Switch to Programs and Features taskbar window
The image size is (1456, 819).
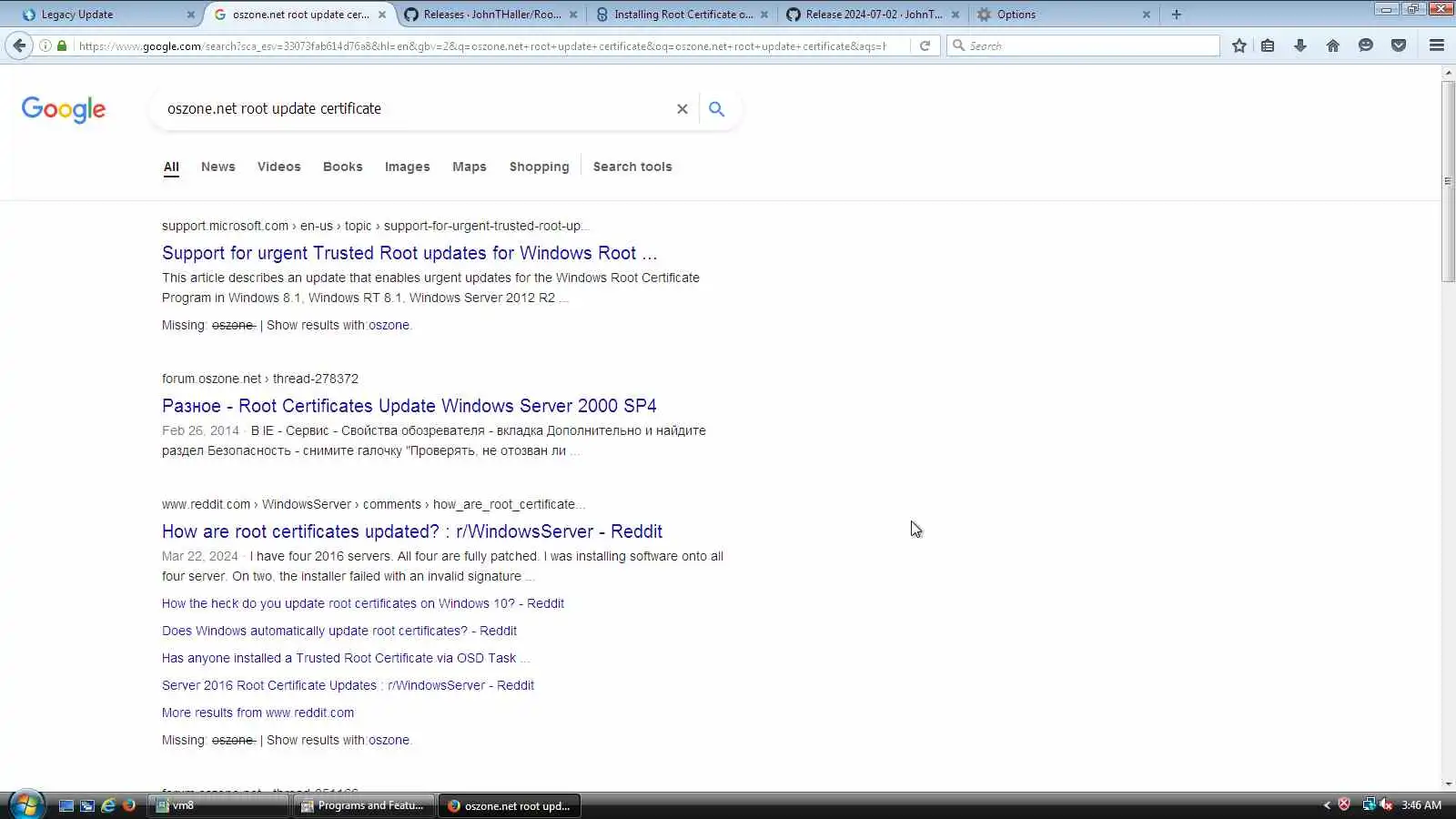[x=364, y=805]
